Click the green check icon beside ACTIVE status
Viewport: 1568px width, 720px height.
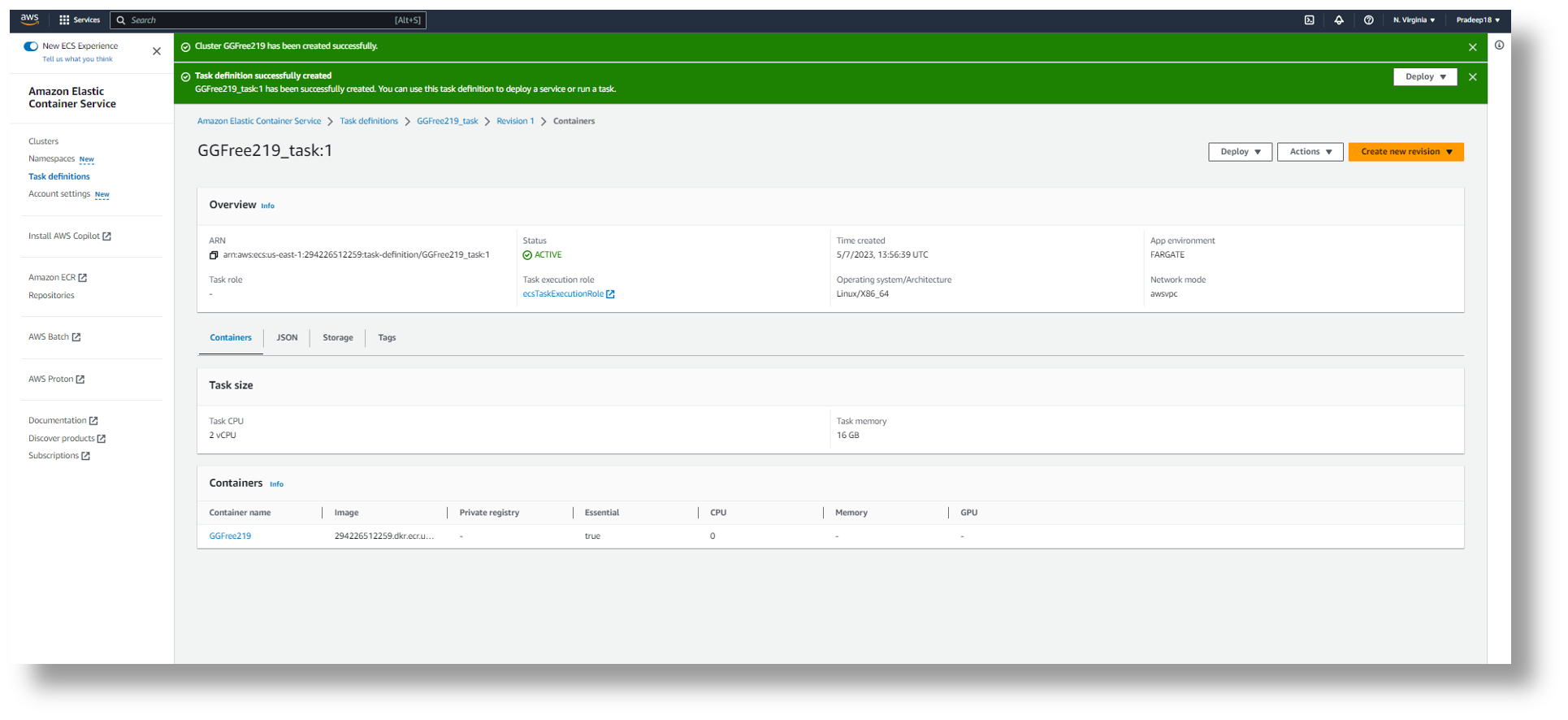527,255
